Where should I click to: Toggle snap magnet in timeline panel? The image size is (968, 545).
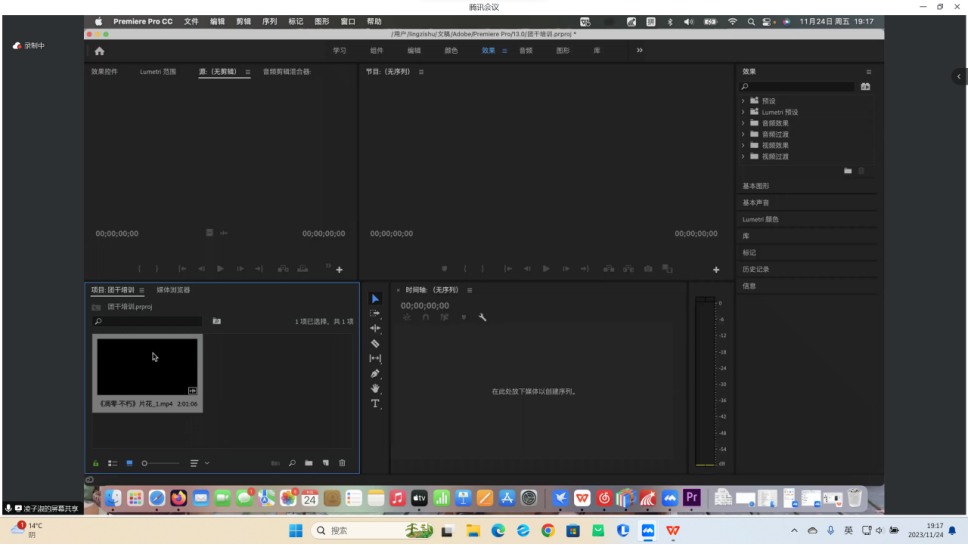point(426,317)
